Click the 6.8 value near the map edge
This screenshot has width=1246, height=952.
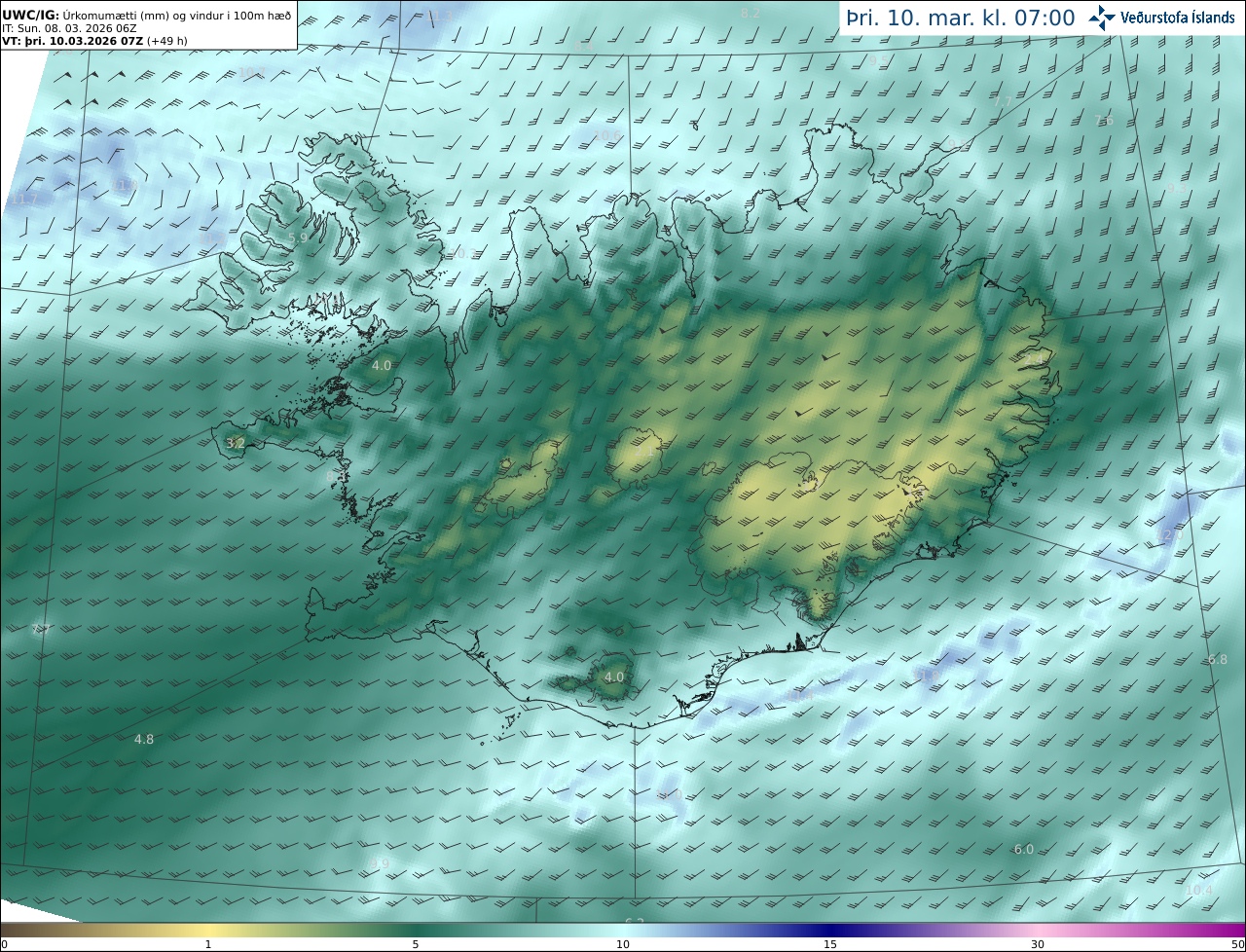pyautogui.click(x=1218, y=659)
